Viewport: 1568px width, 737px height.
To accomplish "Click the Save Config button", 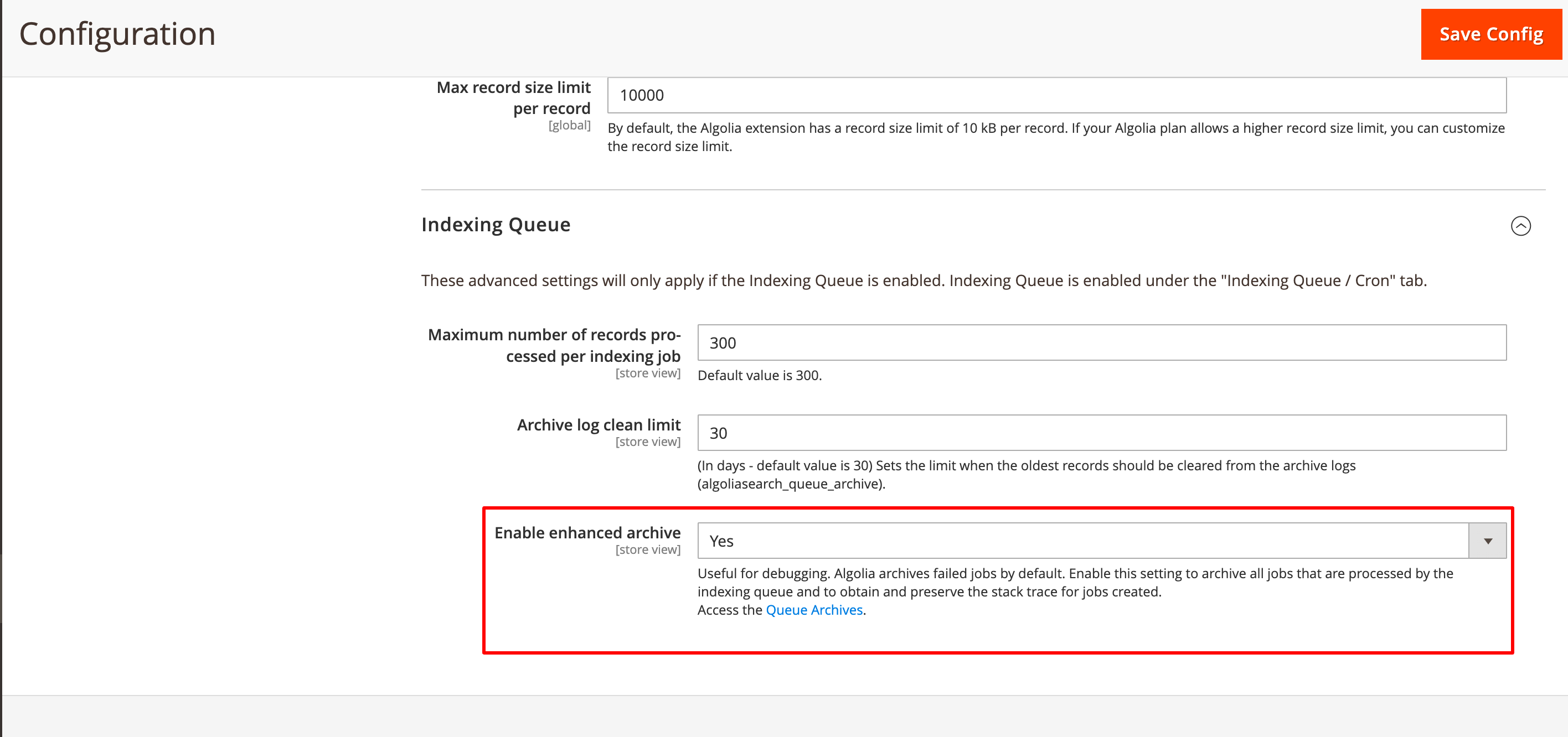I will [1490, 34].
